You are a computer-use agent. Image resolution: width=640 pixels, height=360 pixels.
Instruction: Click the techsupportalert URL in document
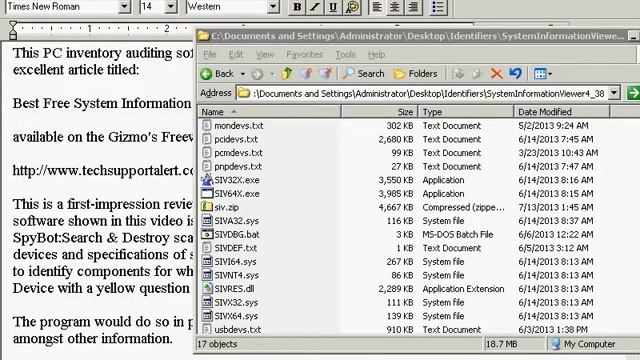(103, 170)
